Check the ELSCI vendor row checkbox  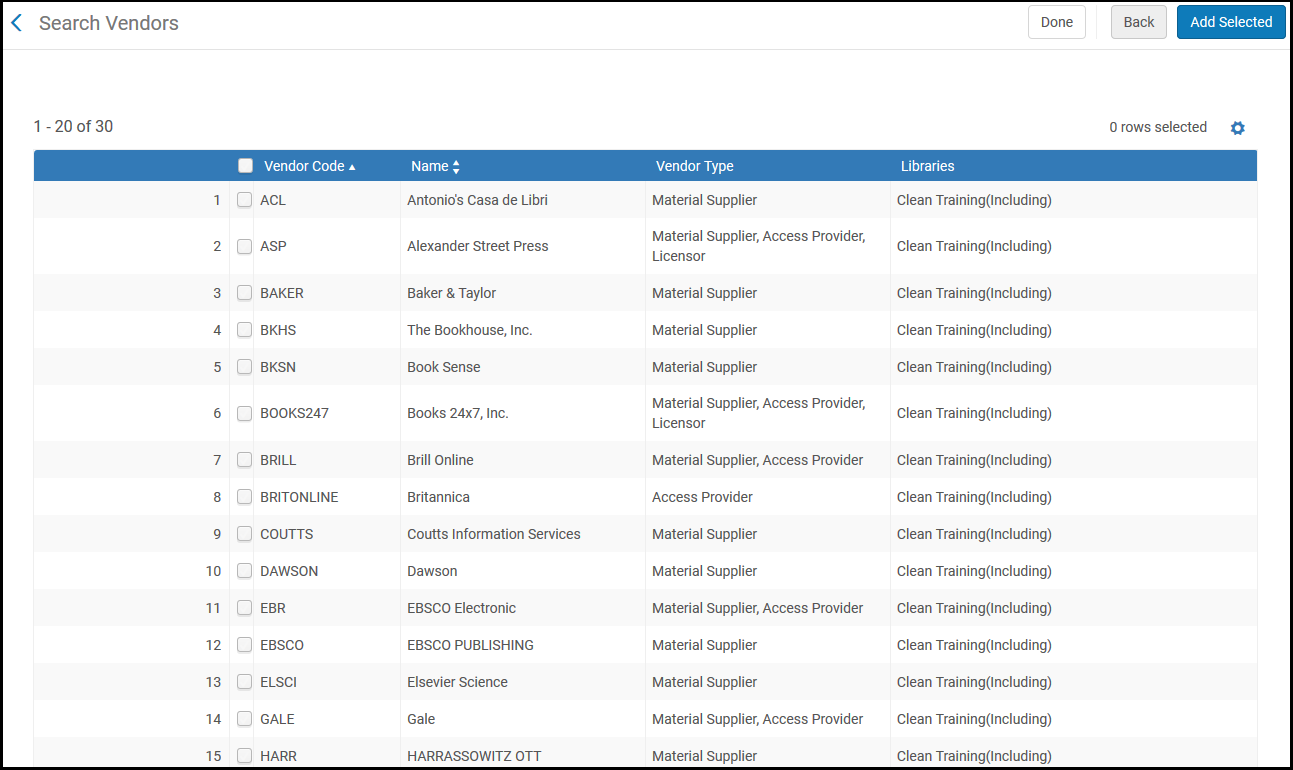[x=244, y=682]
